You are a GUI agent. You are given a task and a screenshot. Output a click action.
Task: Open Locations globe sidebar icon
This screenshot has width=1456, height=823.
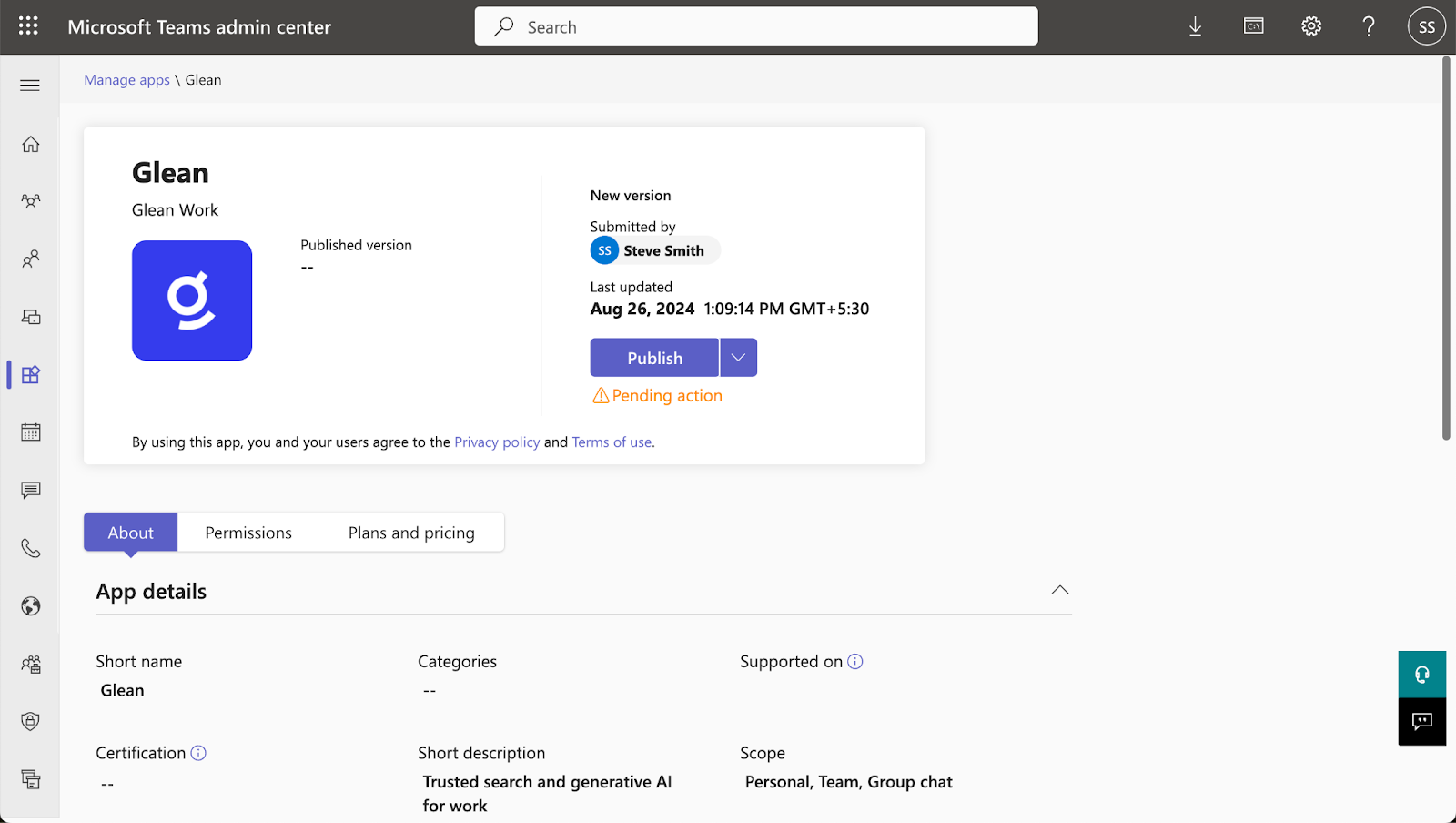click(31, 606)
